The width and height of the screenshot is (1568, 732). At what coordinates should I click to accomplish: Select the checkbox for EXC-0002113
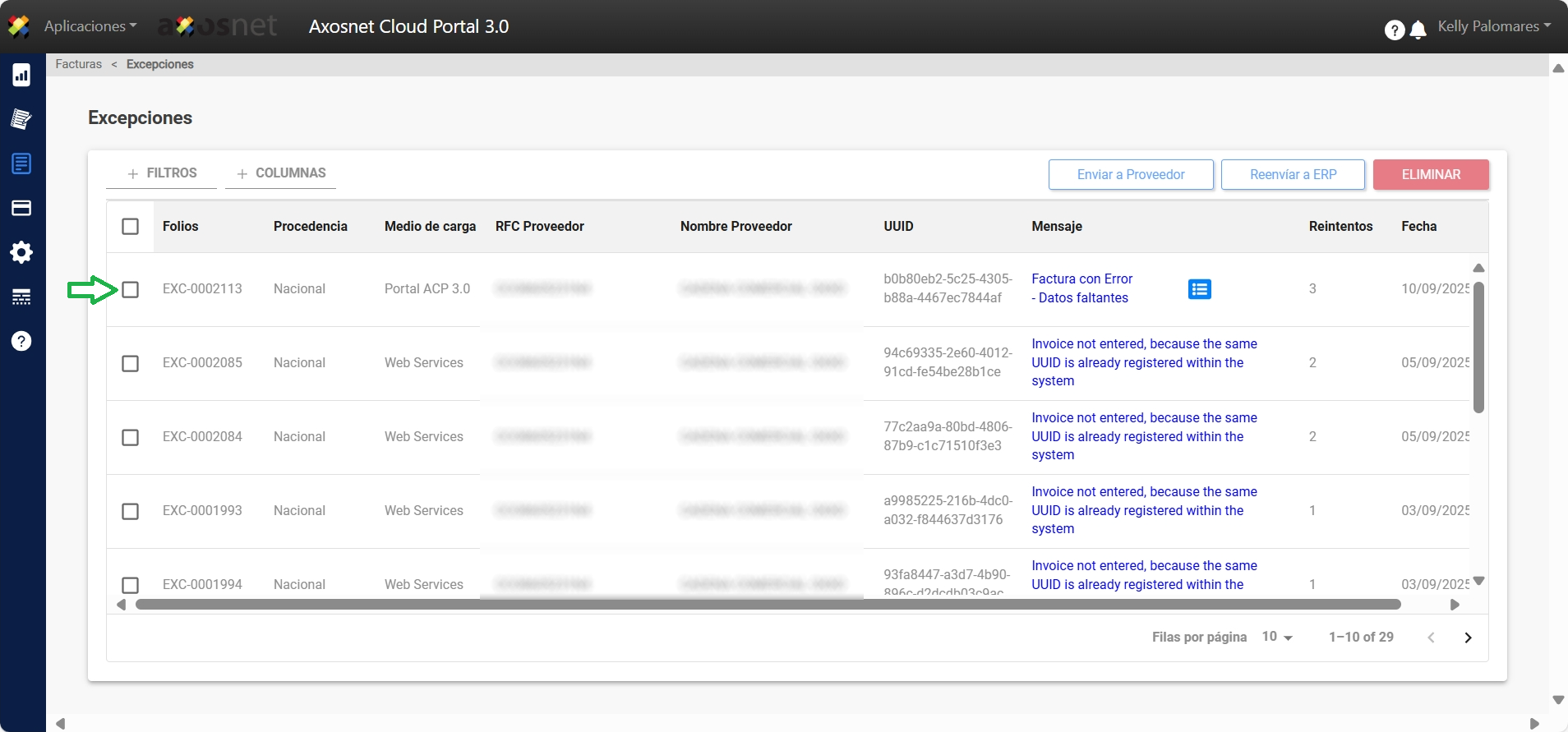click(130, 289)
